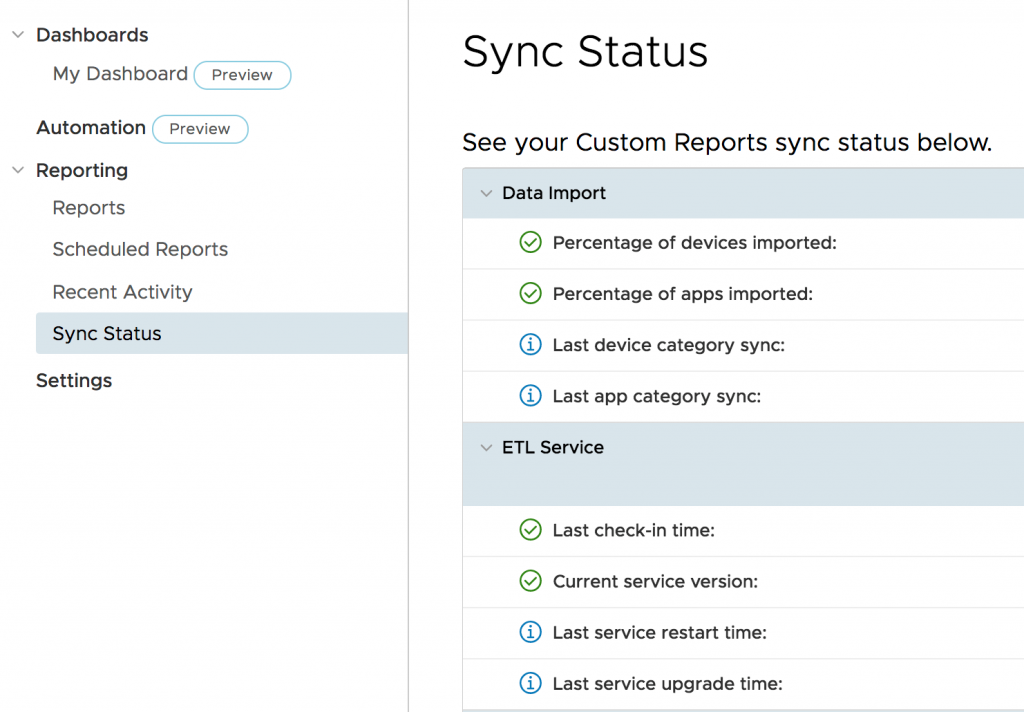Click green check icon beside Percentage of apps imported
This screenshot has height=712, width=1024.
point(531,294)
